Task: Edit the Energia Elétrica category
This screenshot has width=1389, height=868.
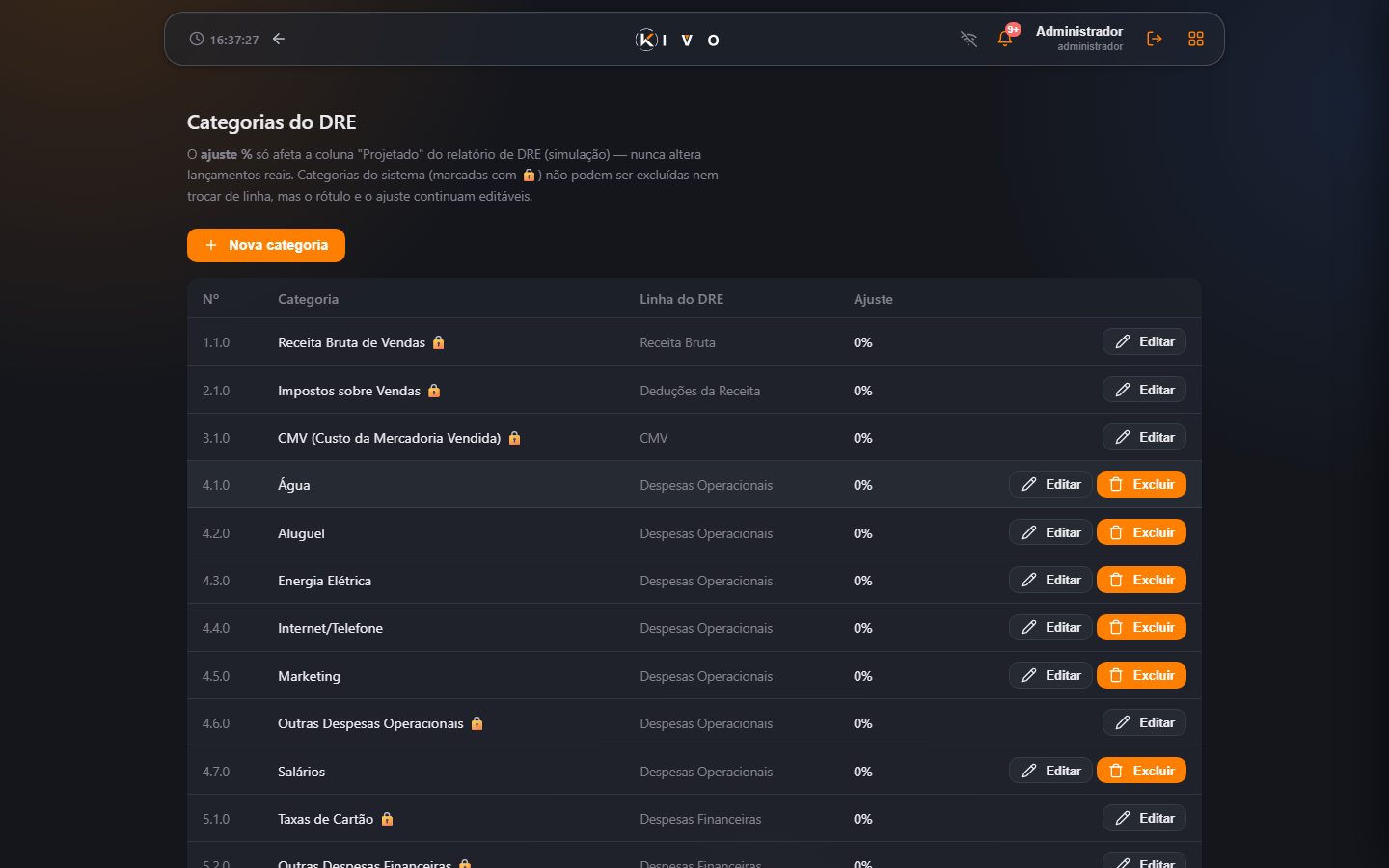Action: [1050, 580]
